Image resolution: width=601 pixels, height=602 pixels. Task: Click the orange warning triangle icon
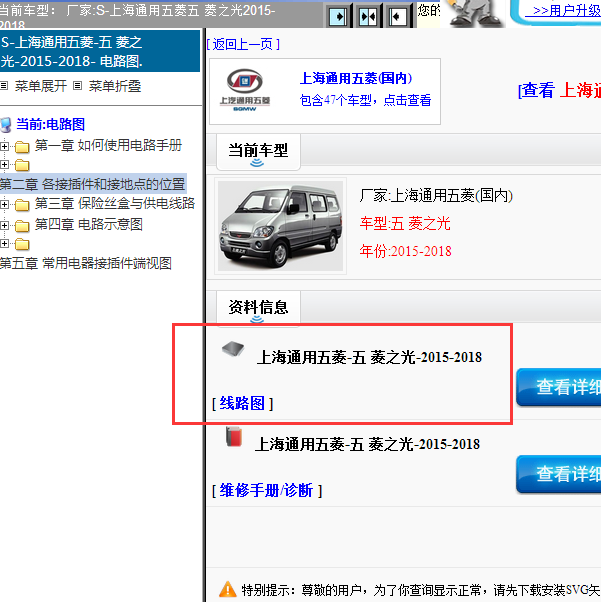228,589
